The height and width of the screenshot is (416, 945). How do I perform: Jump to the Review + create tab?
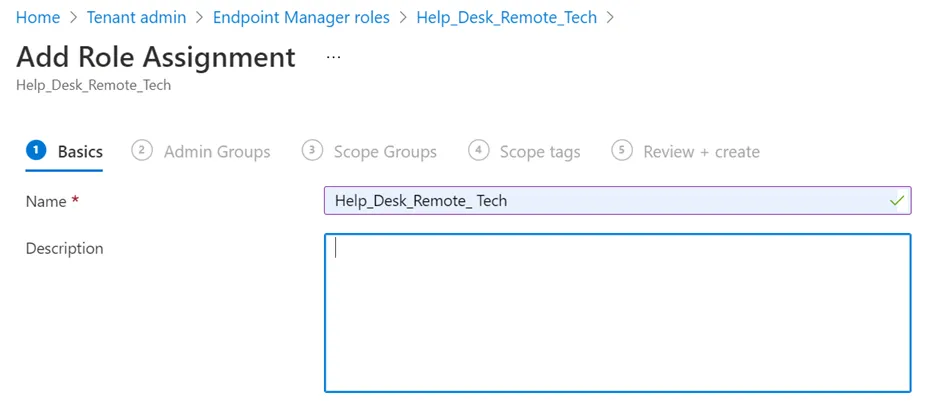point(701,152)
